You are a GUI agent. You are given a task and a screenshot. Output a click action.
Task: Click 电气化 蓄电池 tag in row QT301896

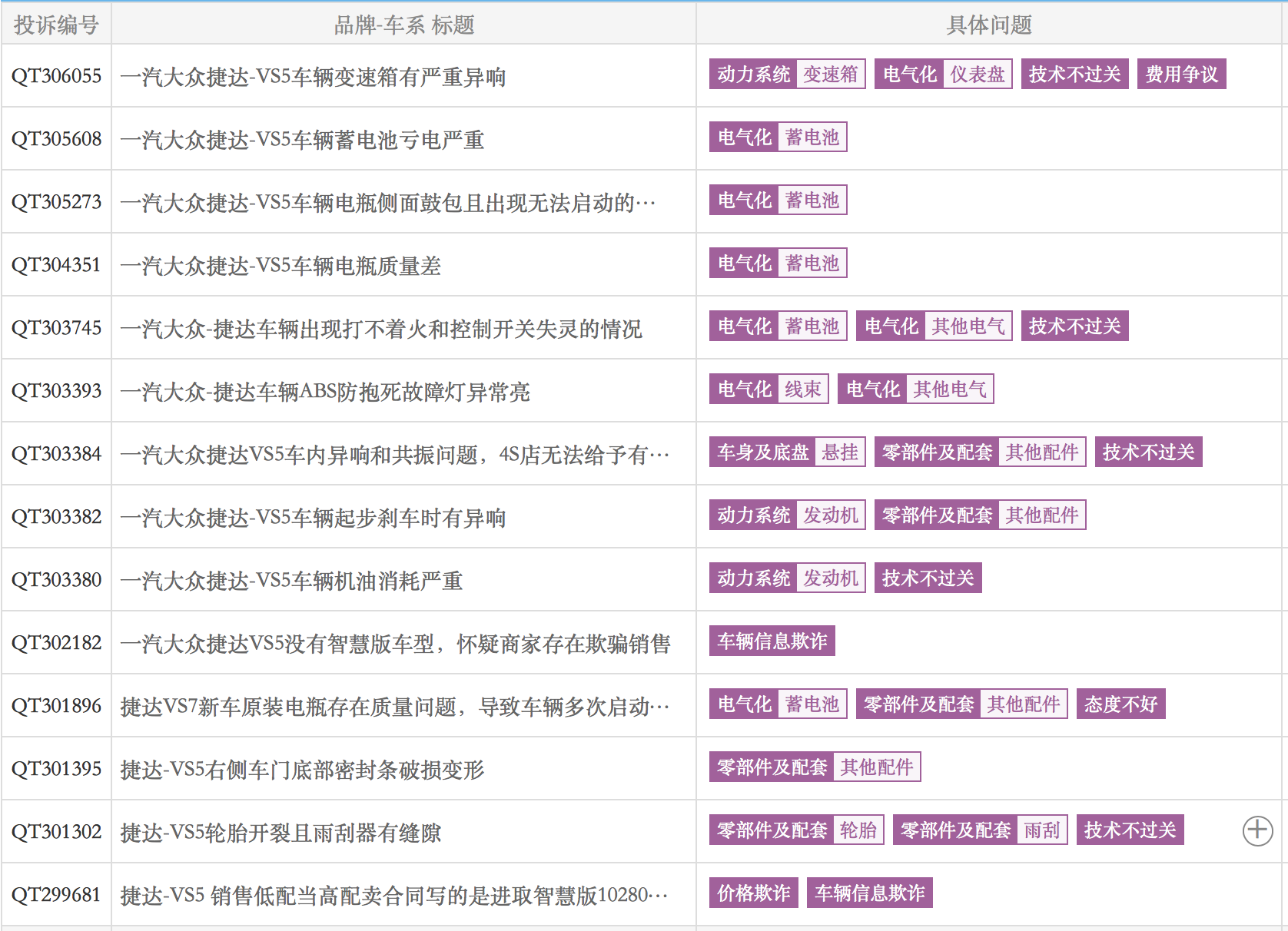tap(778, 704)
